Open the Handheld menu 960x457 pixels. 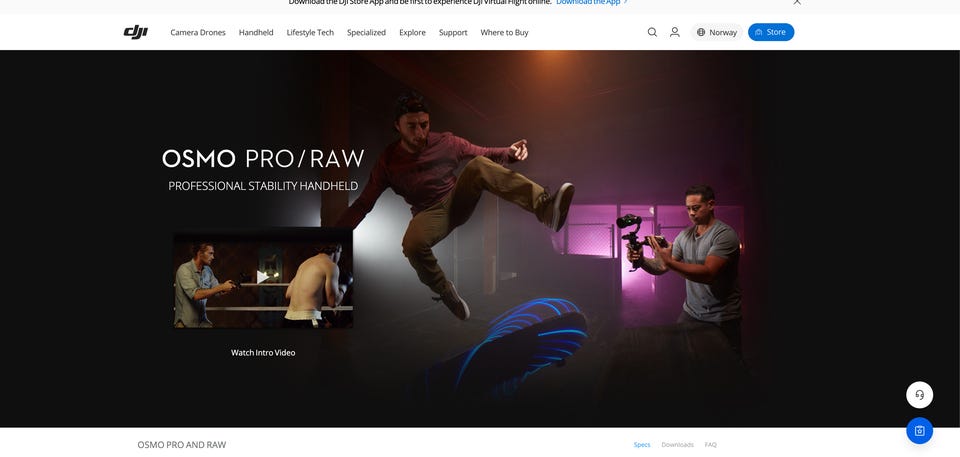point(256,32)
